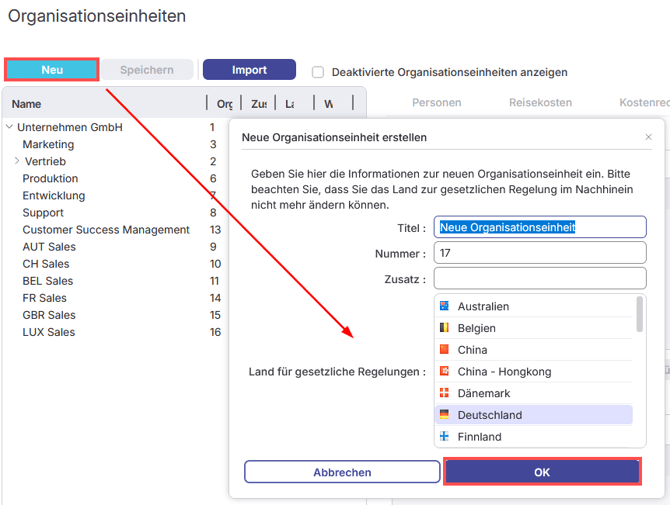Collapse the Unternehmen GmbH tree node
The image size is (670, 505).
tap(9, 128)
